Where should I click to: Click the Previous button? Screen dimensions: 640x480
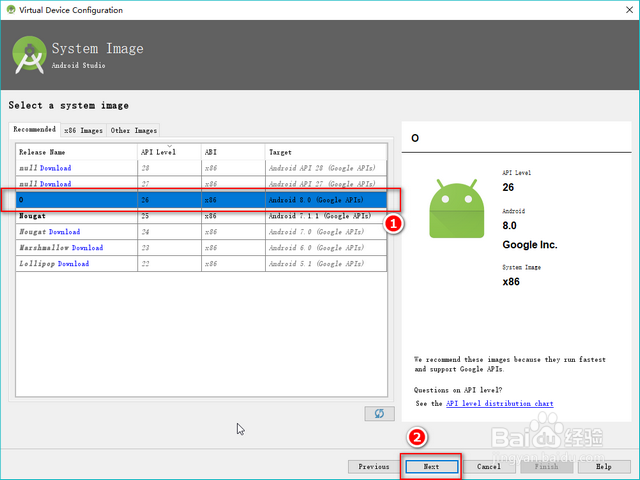tap(374, 467)
